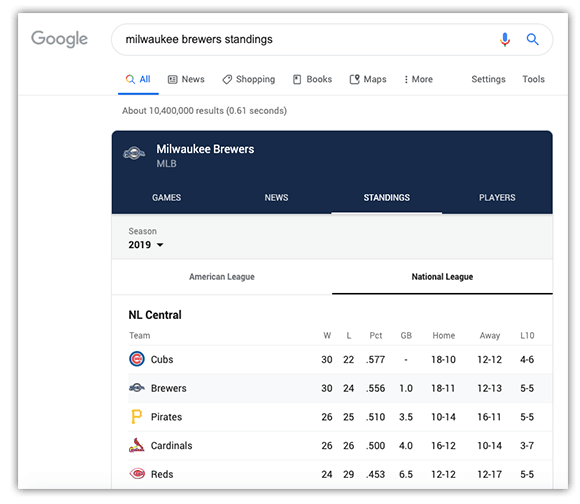The height and width of the screenshot is (504, 580).
Task: Click the Away column header
Action: click(490, 335)
